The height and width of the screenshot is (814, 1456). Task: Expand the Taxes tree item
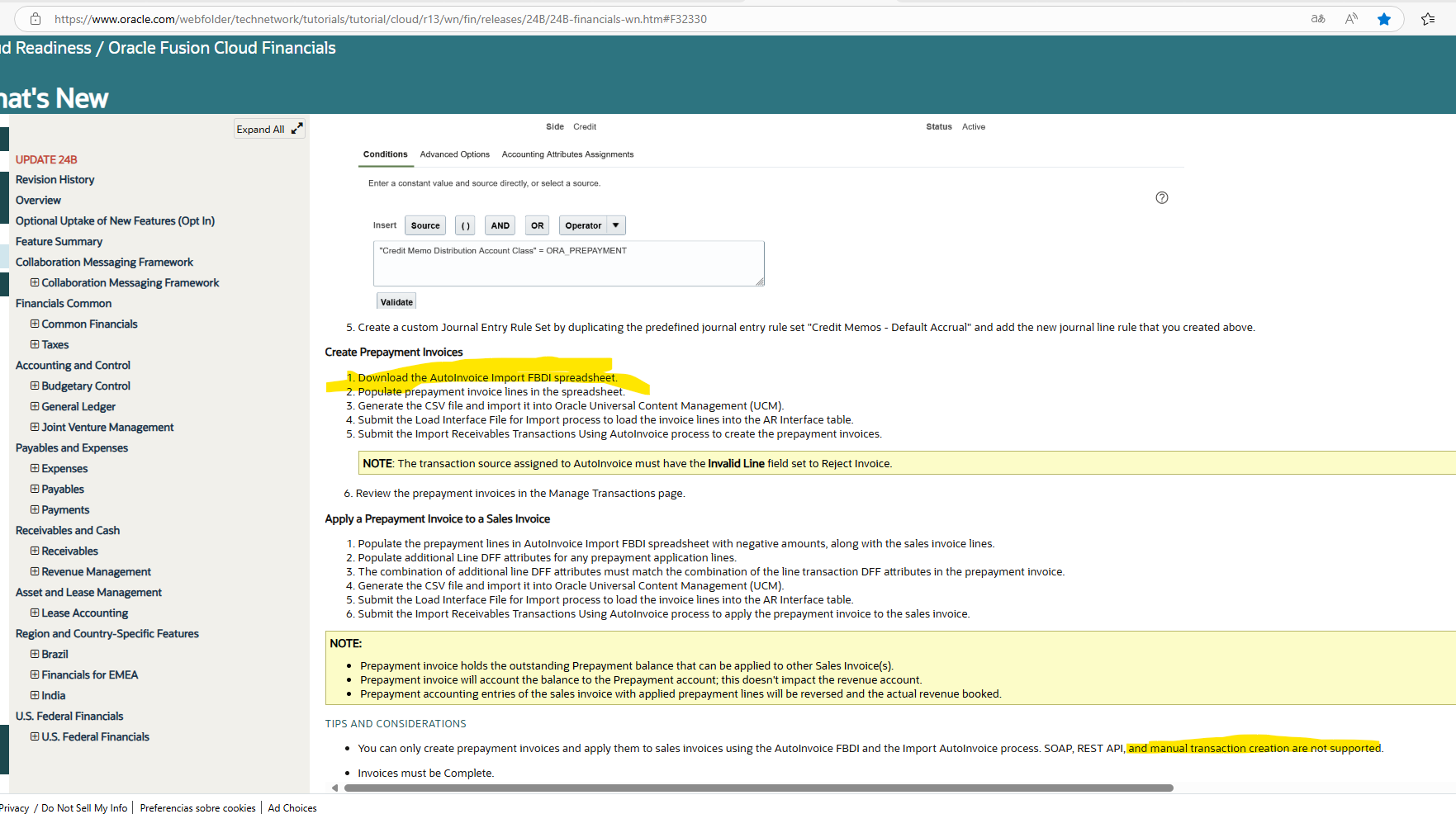coord(34,344)
